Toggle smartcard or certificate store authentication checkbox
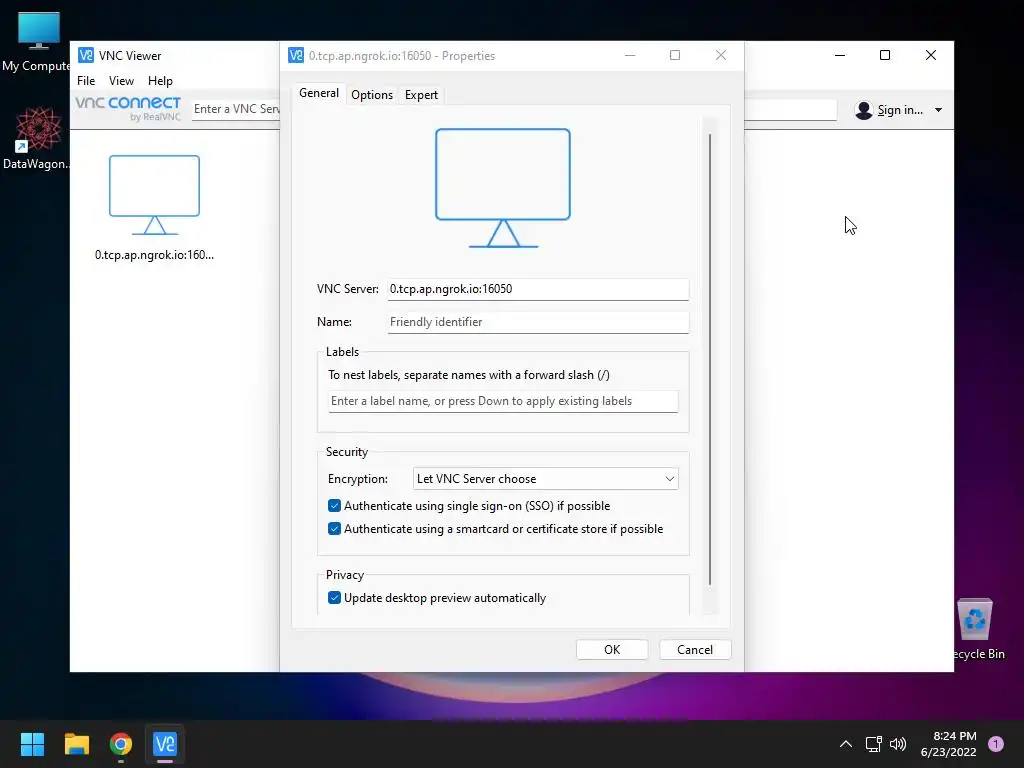The image size is (1024, 768). coord(334,528)
